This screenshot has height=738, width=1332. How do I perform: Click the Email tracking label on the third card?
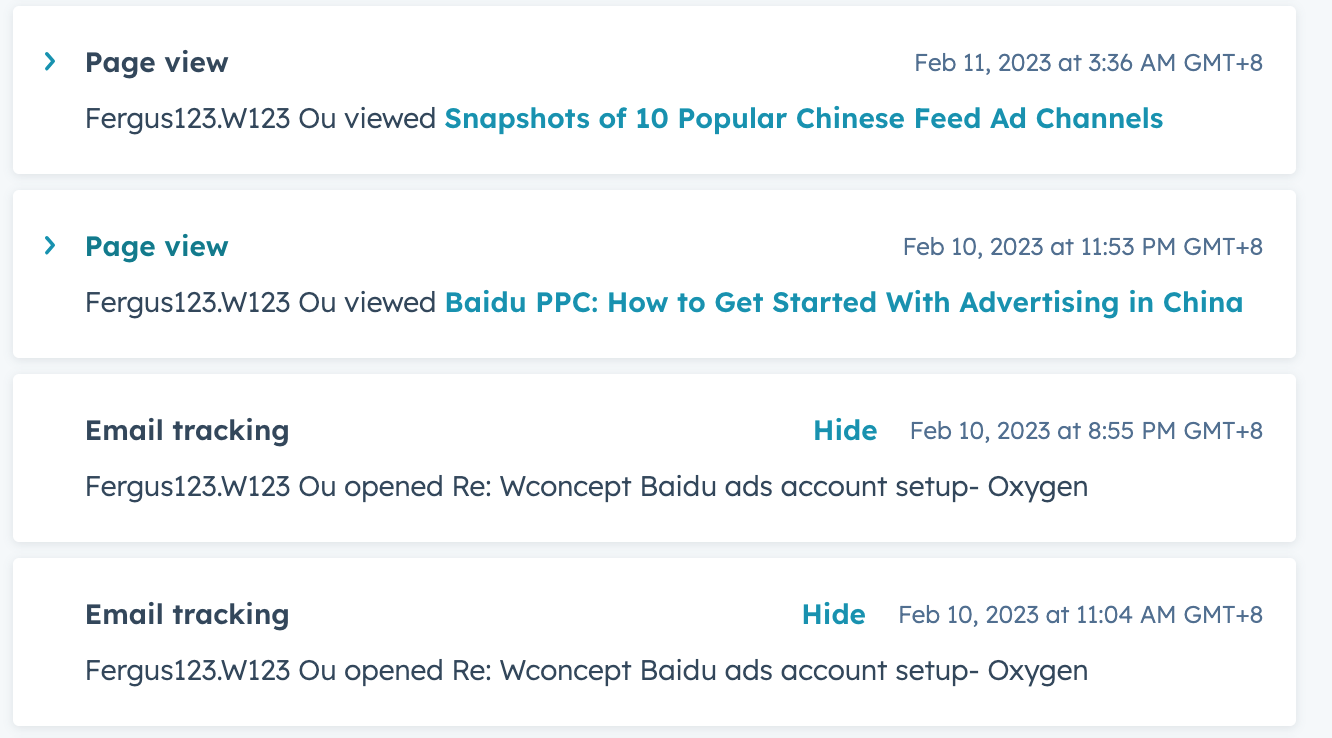click(x=187, y=430)
